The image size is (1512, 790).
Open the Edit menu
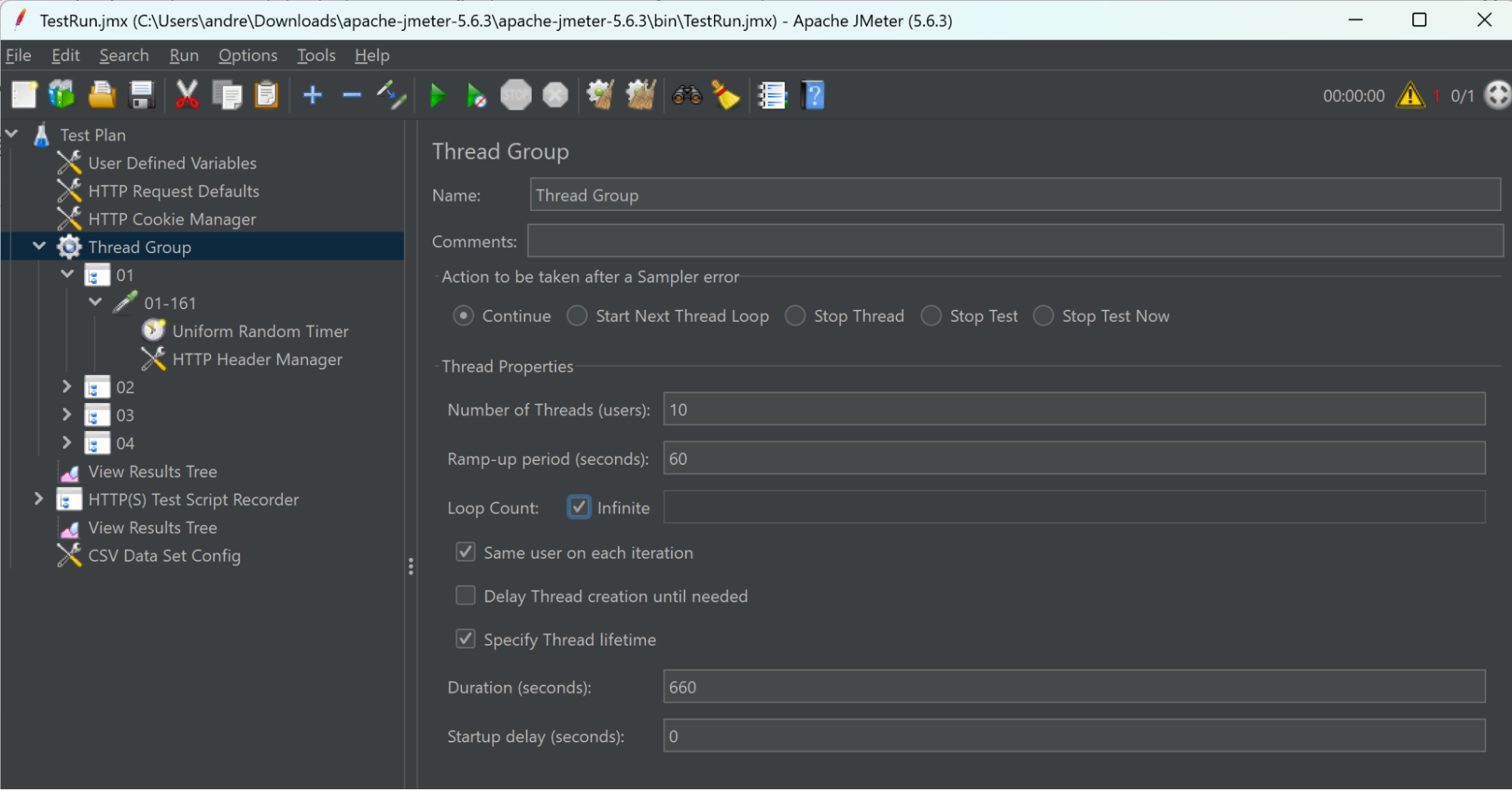point(66,55)
